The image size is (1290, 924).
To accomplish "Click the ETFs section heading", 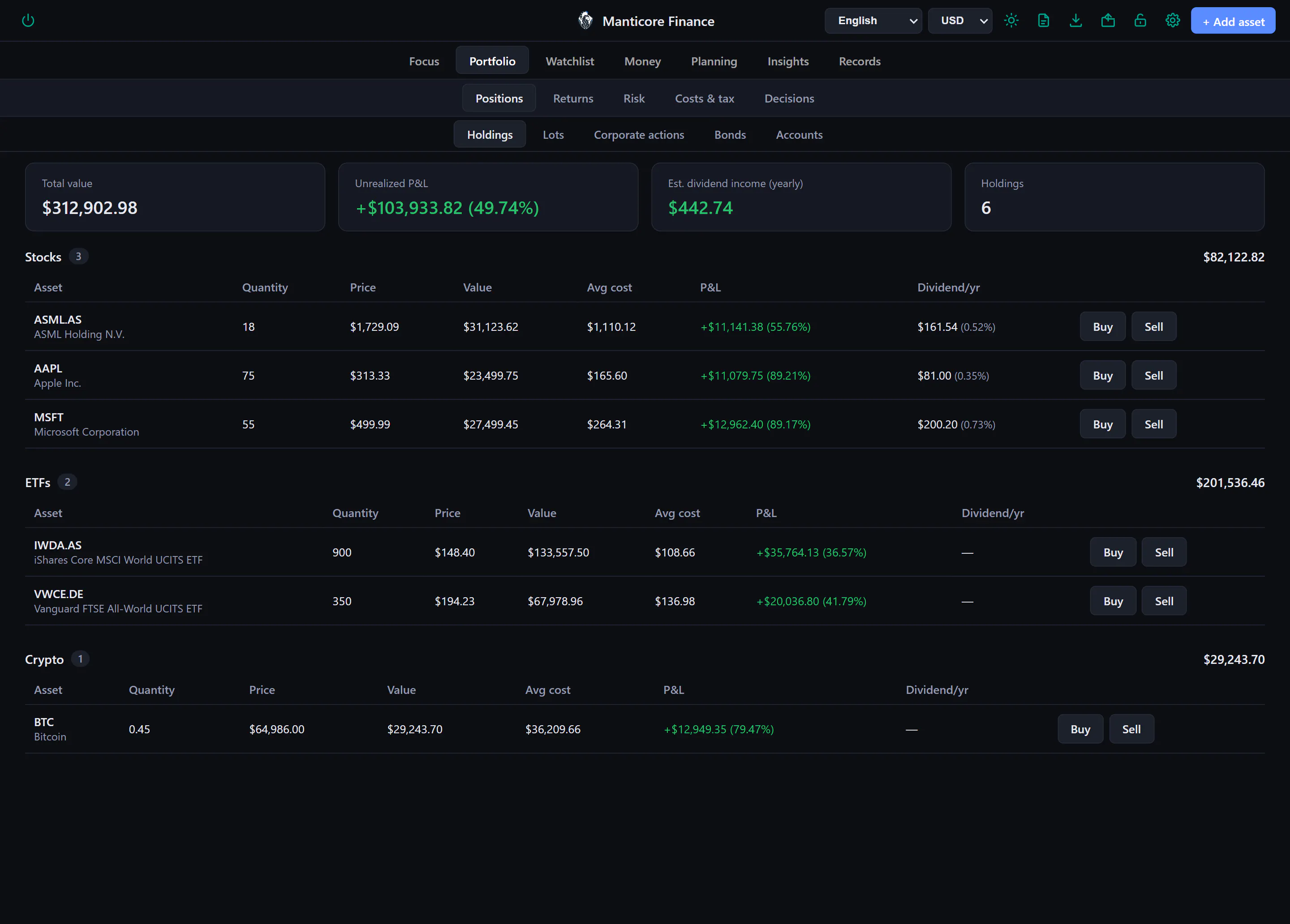I will tap(38, 483).
